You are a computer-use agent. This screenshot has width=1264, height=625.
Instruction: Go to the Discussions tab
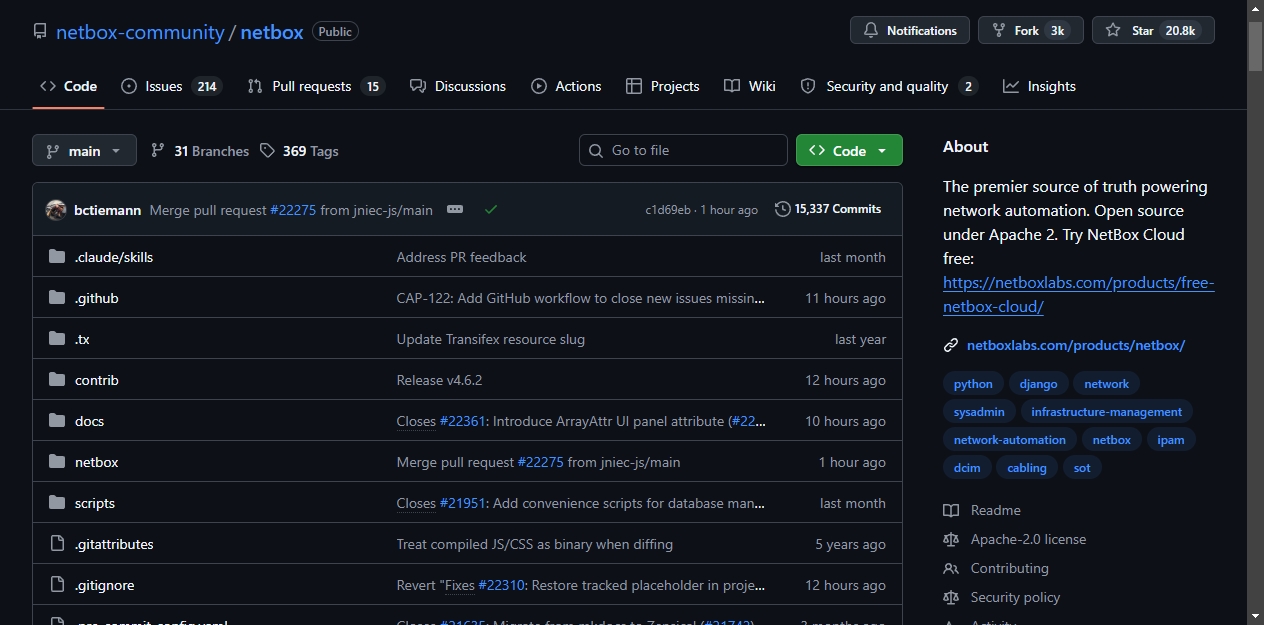pos(458,86)
